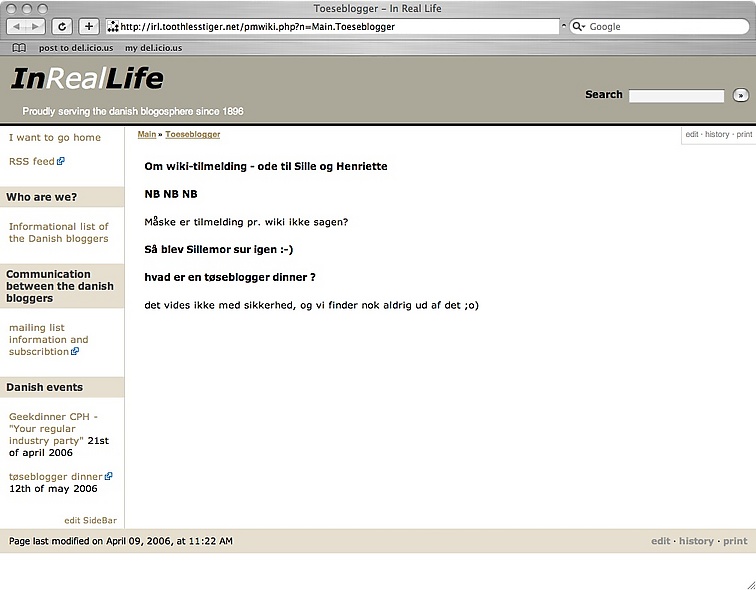756x590 pixels.
Task: Click the InRealLife site logo
Action: 87,79
